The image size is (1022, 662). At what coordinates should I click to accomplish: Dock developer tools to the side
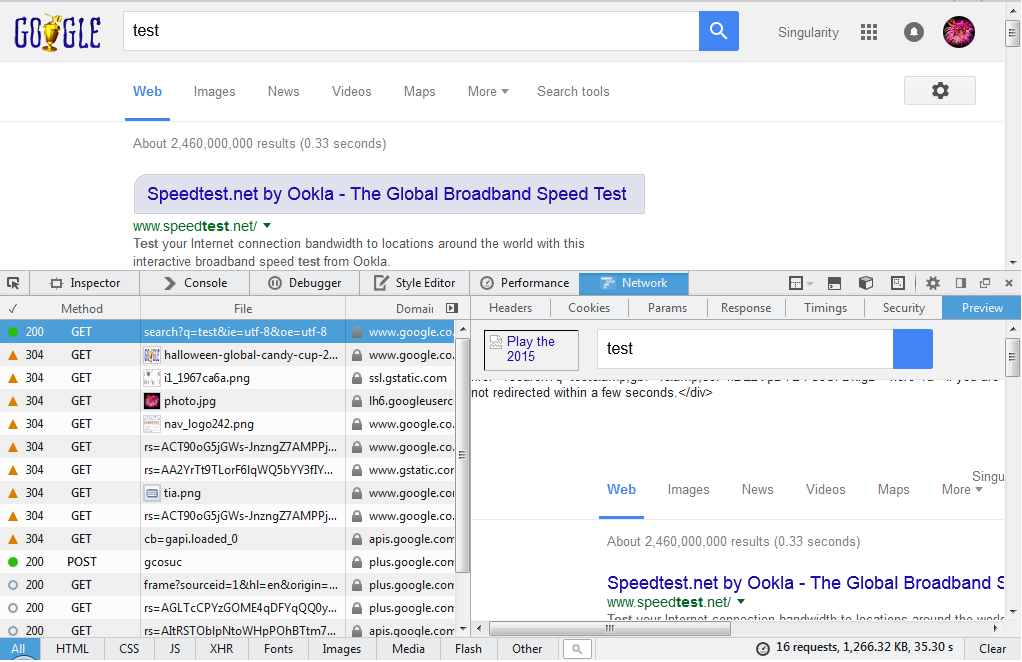[x=961, y=283]
